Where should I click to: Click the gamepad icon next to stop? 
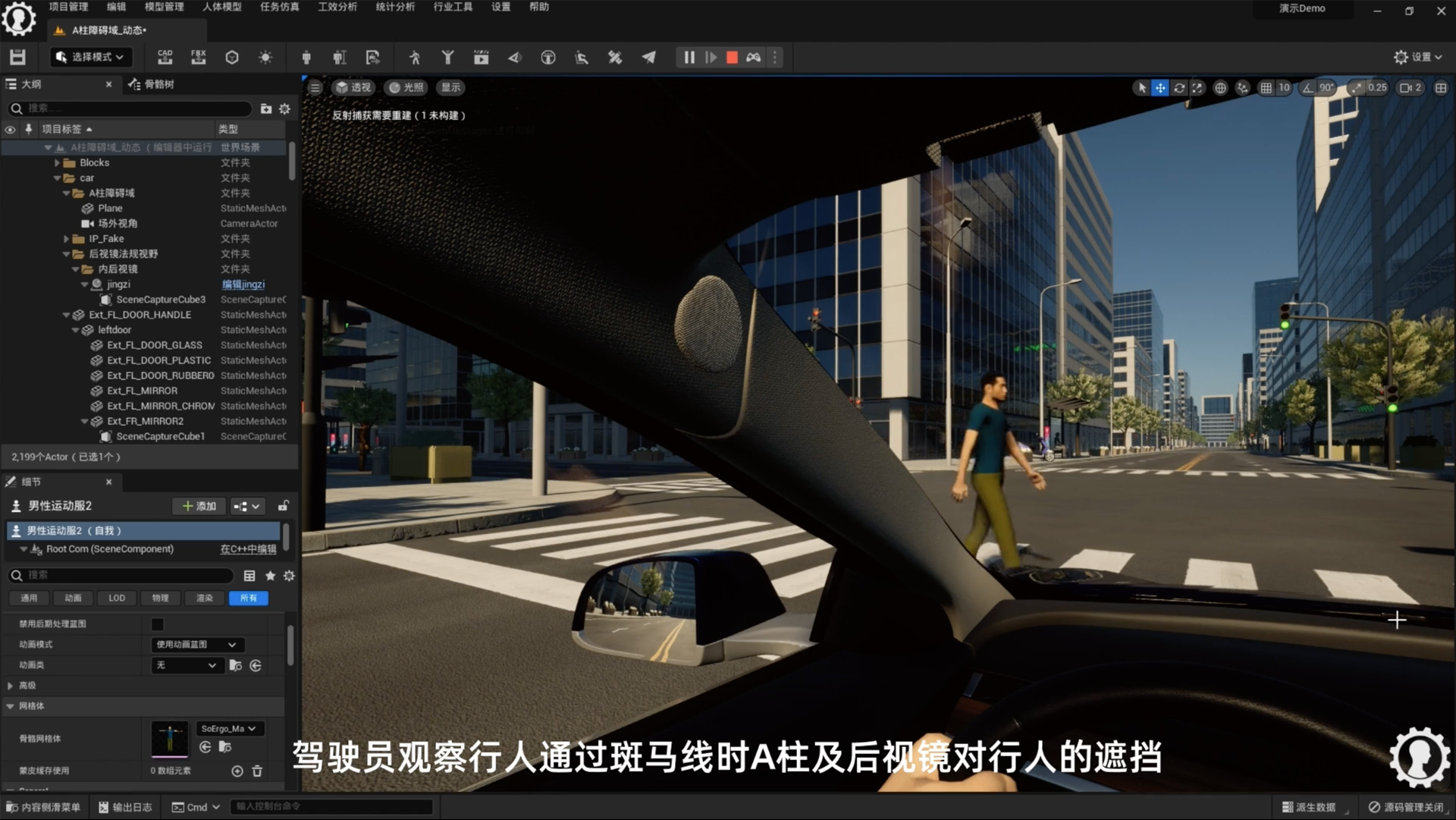tap(753, 57)
